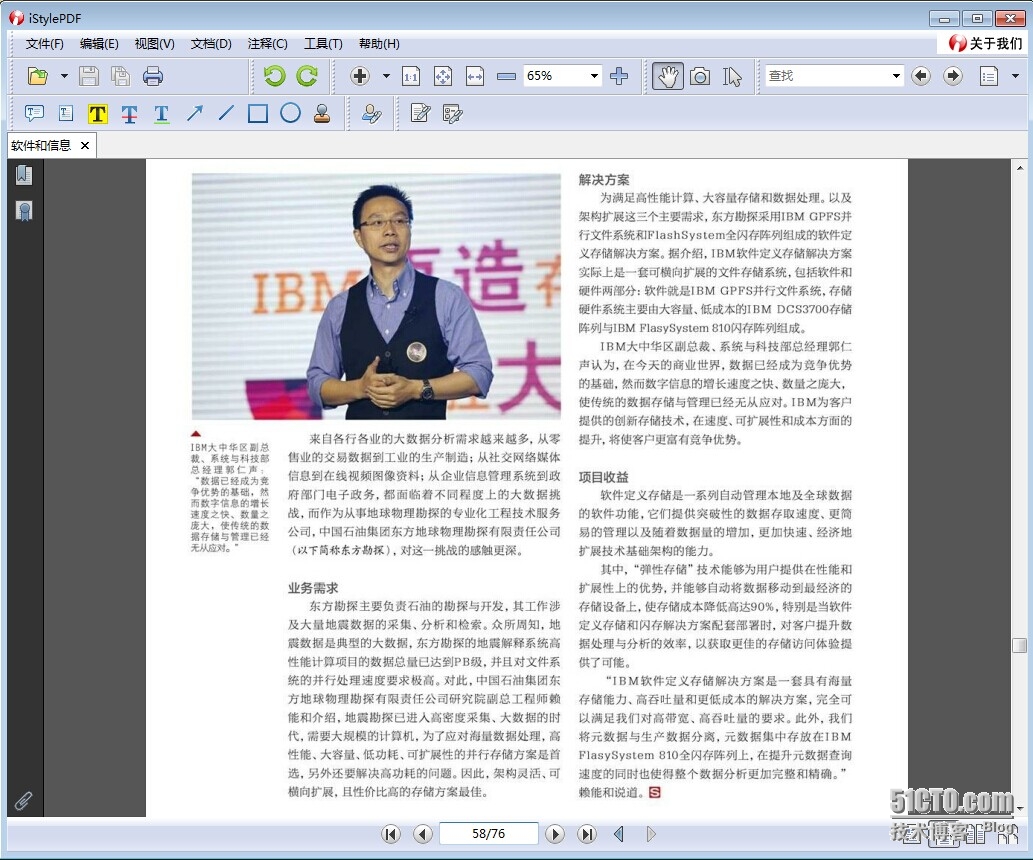Click the save-as copy icon
Image resolution: width=1033 pixels, height=860 pixels.
pos(121,76)
